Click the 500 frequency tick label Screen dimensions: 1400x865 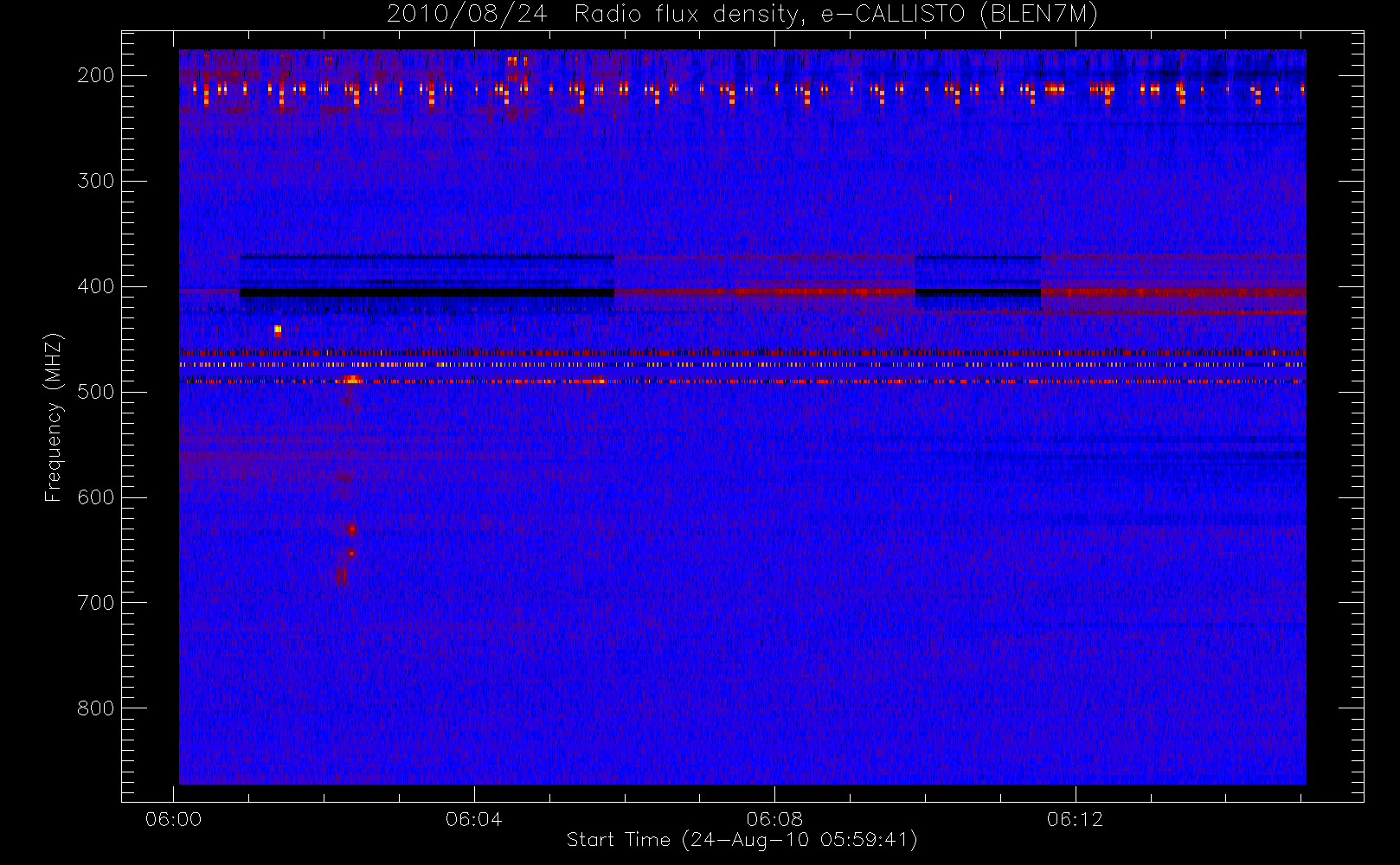(96, 392)
